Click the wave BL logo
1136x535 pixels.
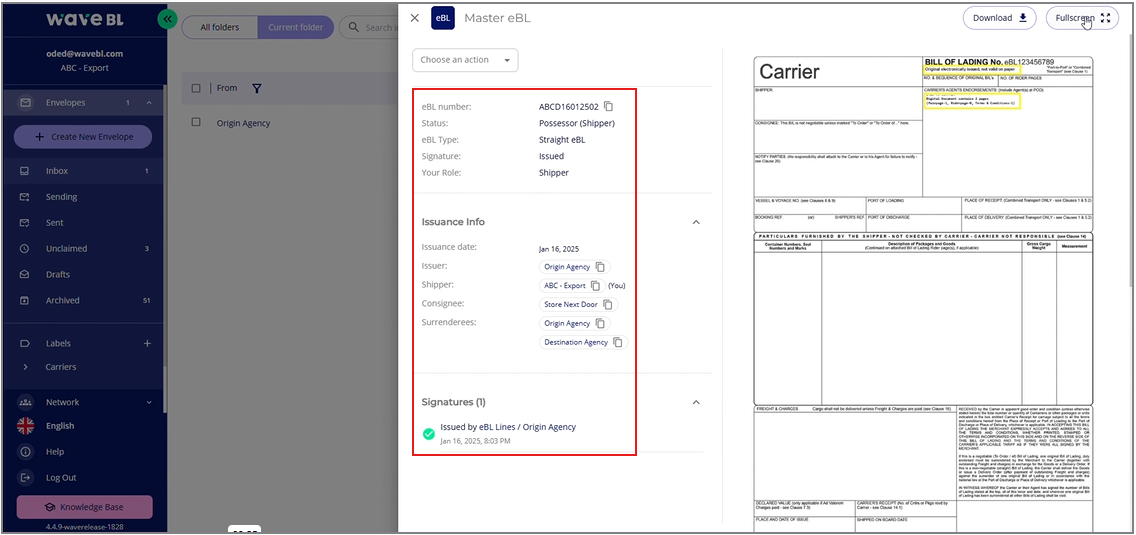85,20
